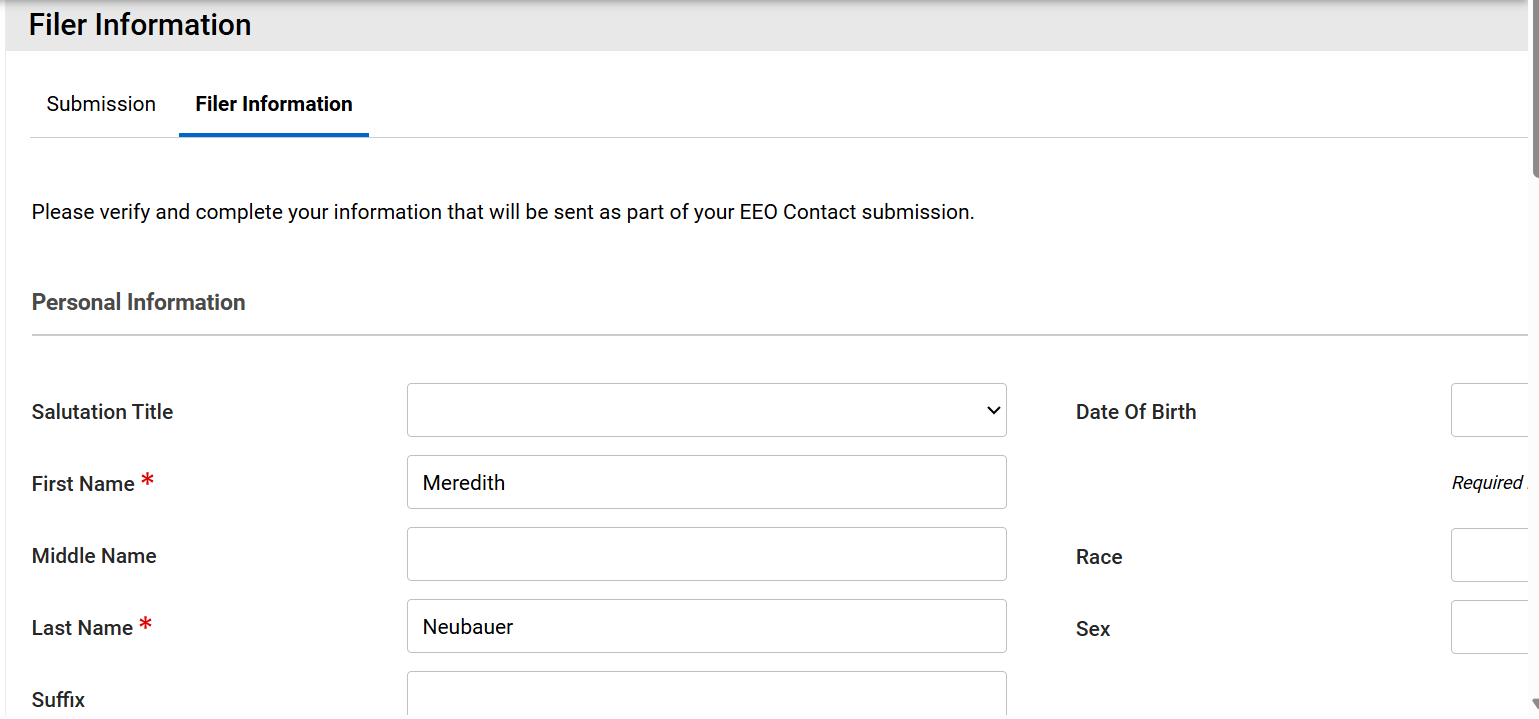Click the Suffix label text
This screenshot has height=719, width=1539.
tap(58, 700)
